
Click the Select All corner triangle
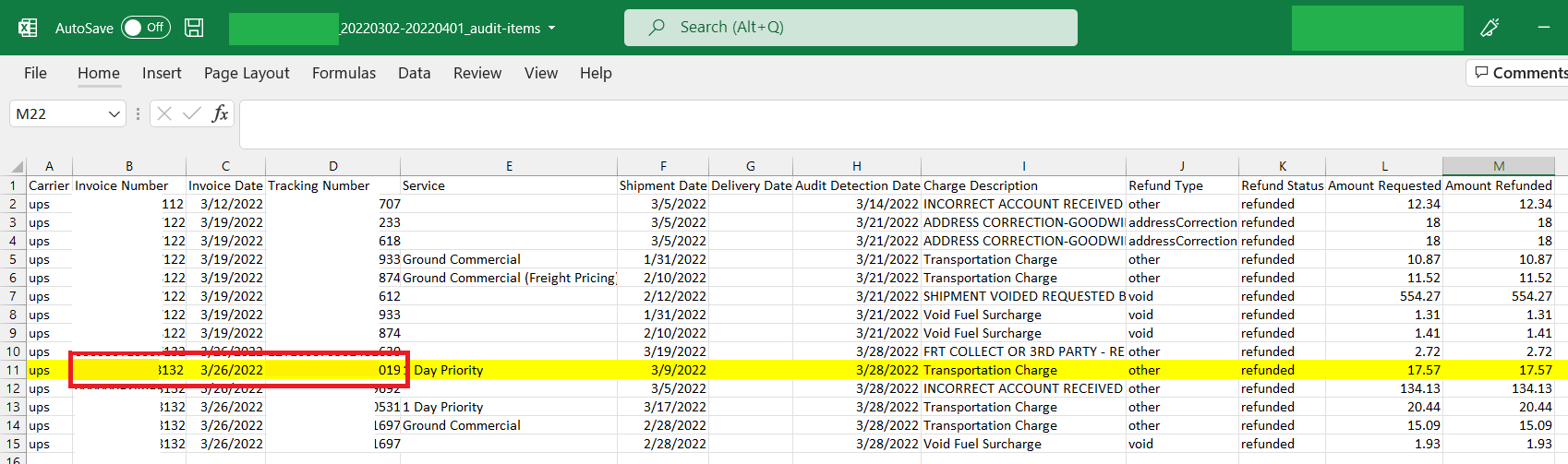click(17, 167)
